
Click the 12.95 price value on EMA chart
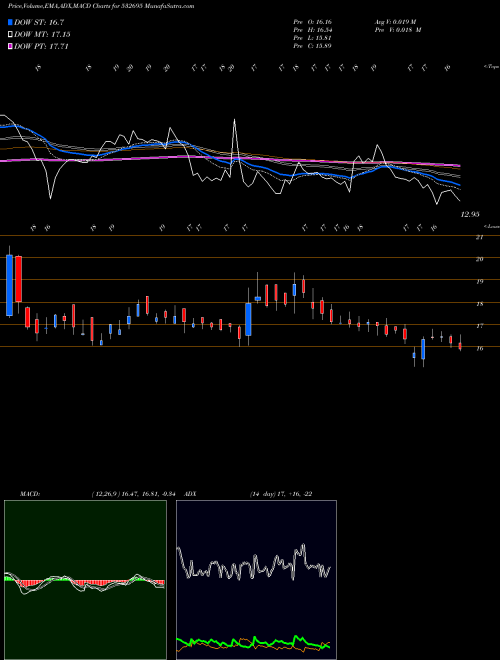470,214
